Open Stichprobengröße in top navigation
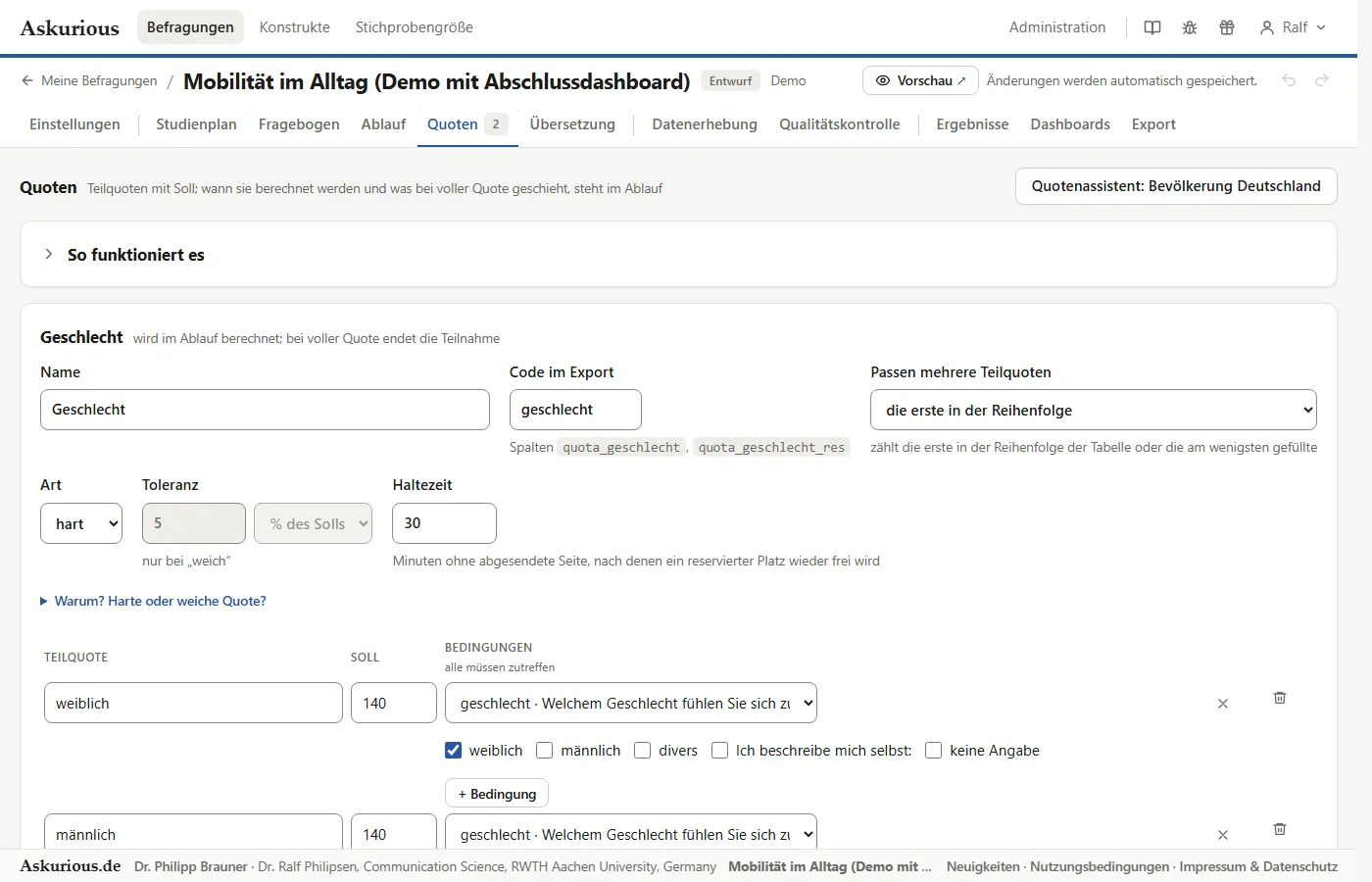The height and width of the screenshot is (882, 1372). pos(415,27)
